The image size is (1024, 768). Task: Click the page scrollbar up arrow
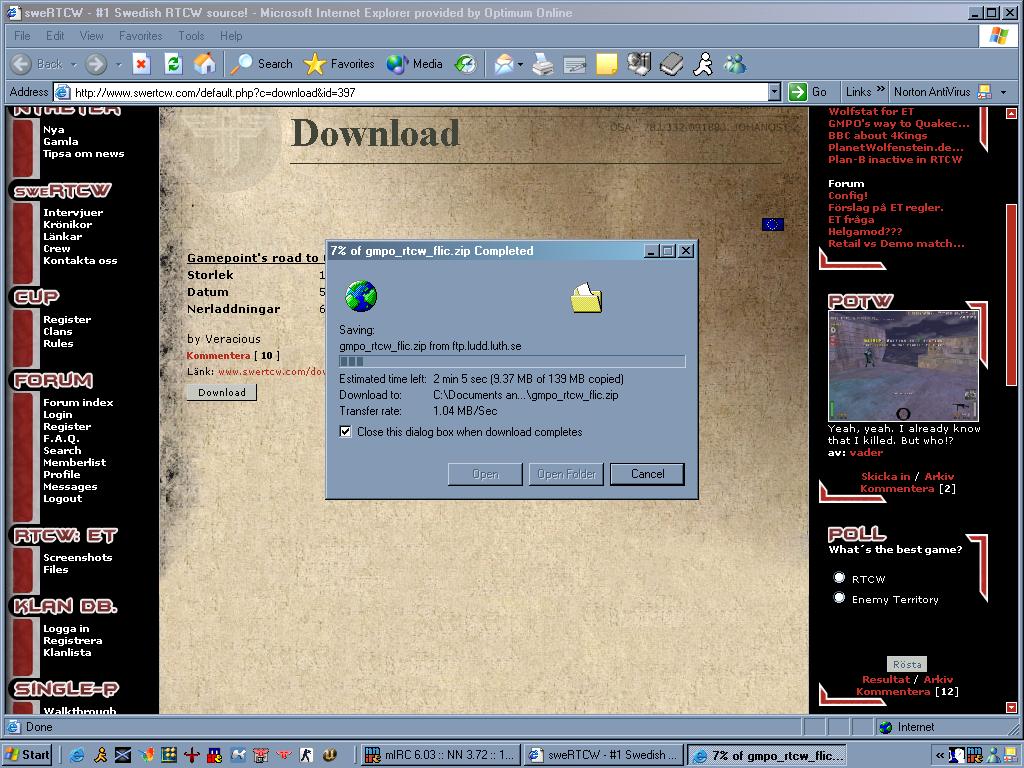click(x=1012, y=114)
